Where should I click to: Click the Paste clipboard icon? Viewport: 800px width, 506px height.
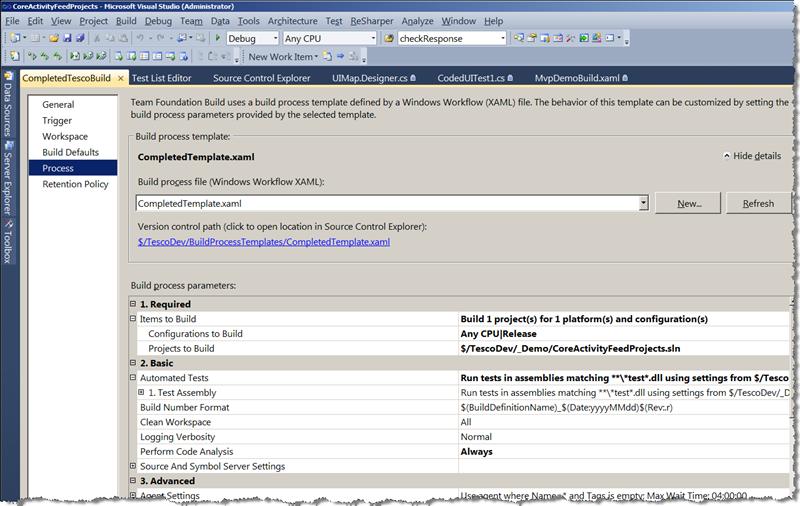[123, 38]
